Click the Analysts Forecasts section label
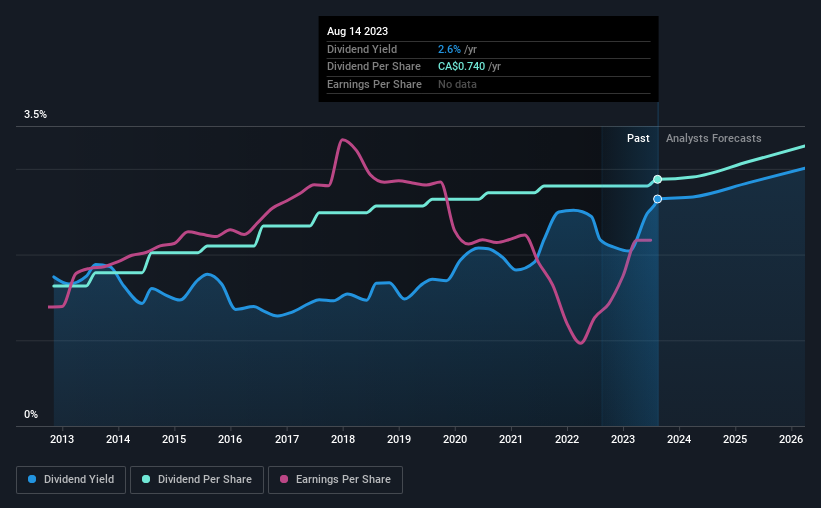The height and width of the screenshot is (508, 821). pyautogui.click(x=714, y=138)
